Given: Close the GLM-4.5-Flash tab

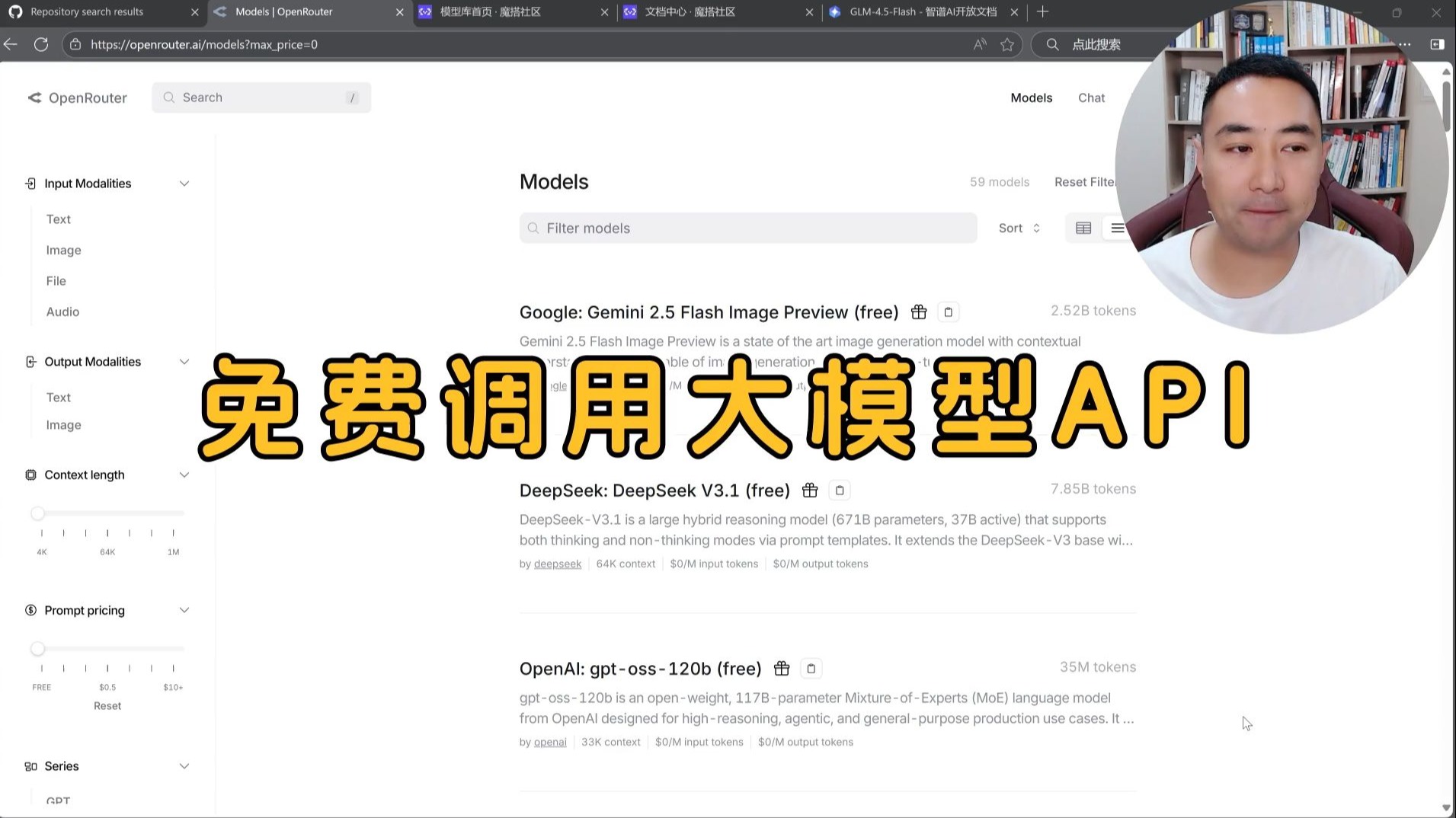Looking at the screenshot, I should 1013,12.
